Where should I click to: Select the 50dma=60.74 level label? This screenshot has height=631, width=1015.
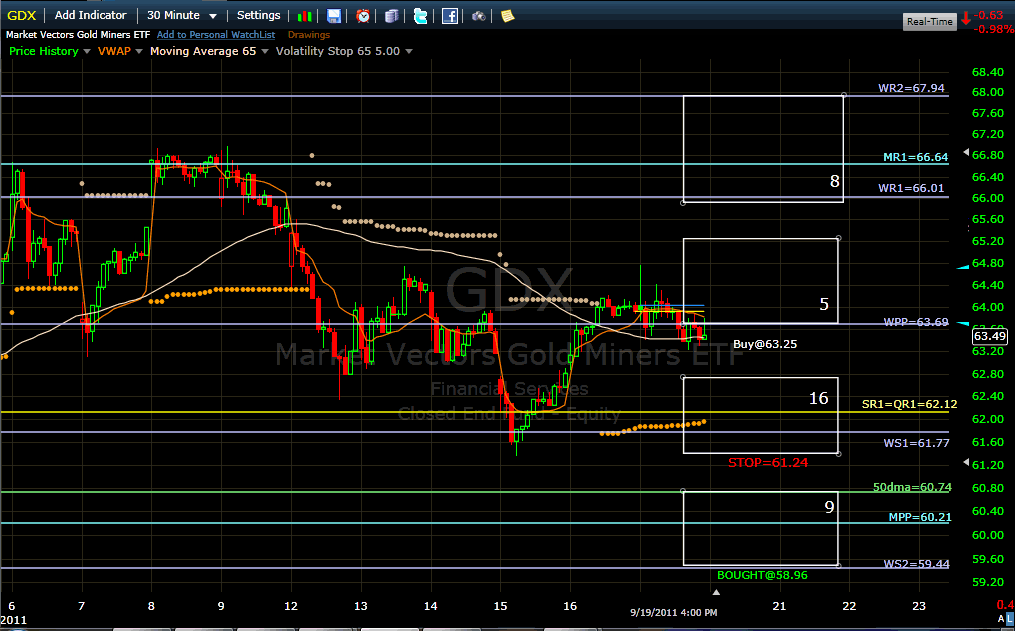coord(912,487)
